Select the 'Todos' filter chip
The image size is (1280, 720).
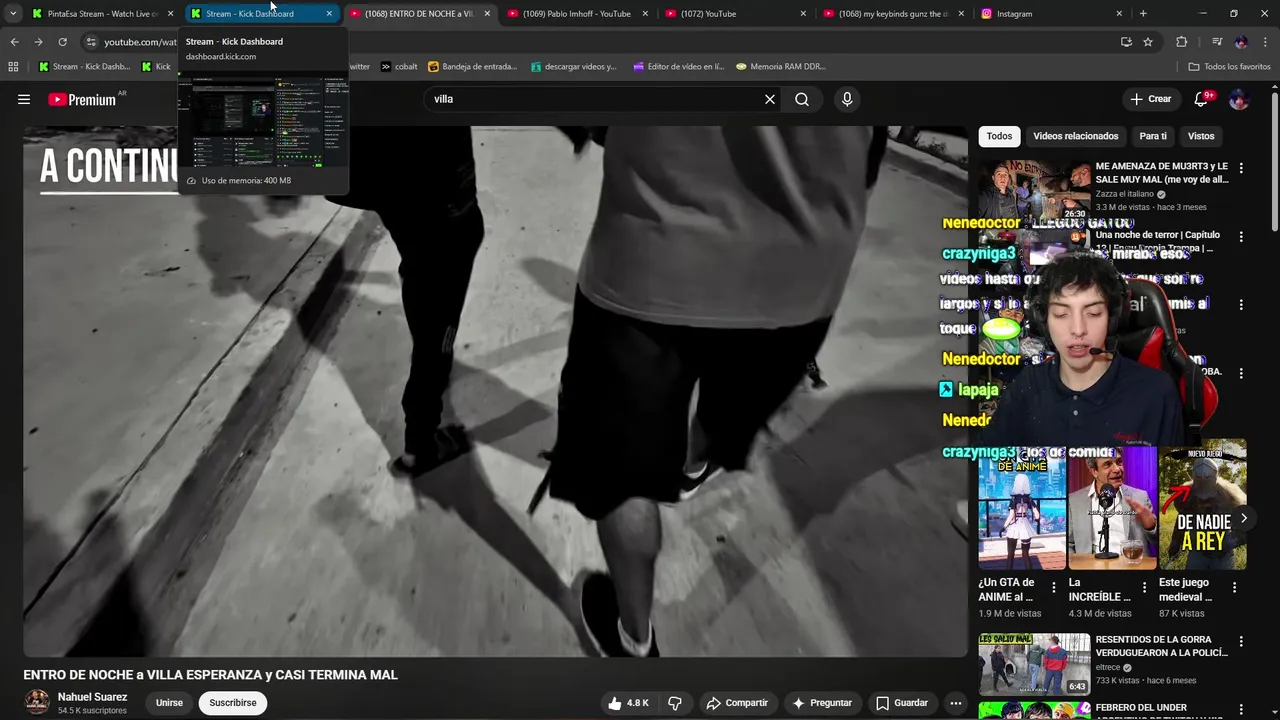tap(999, 136)
